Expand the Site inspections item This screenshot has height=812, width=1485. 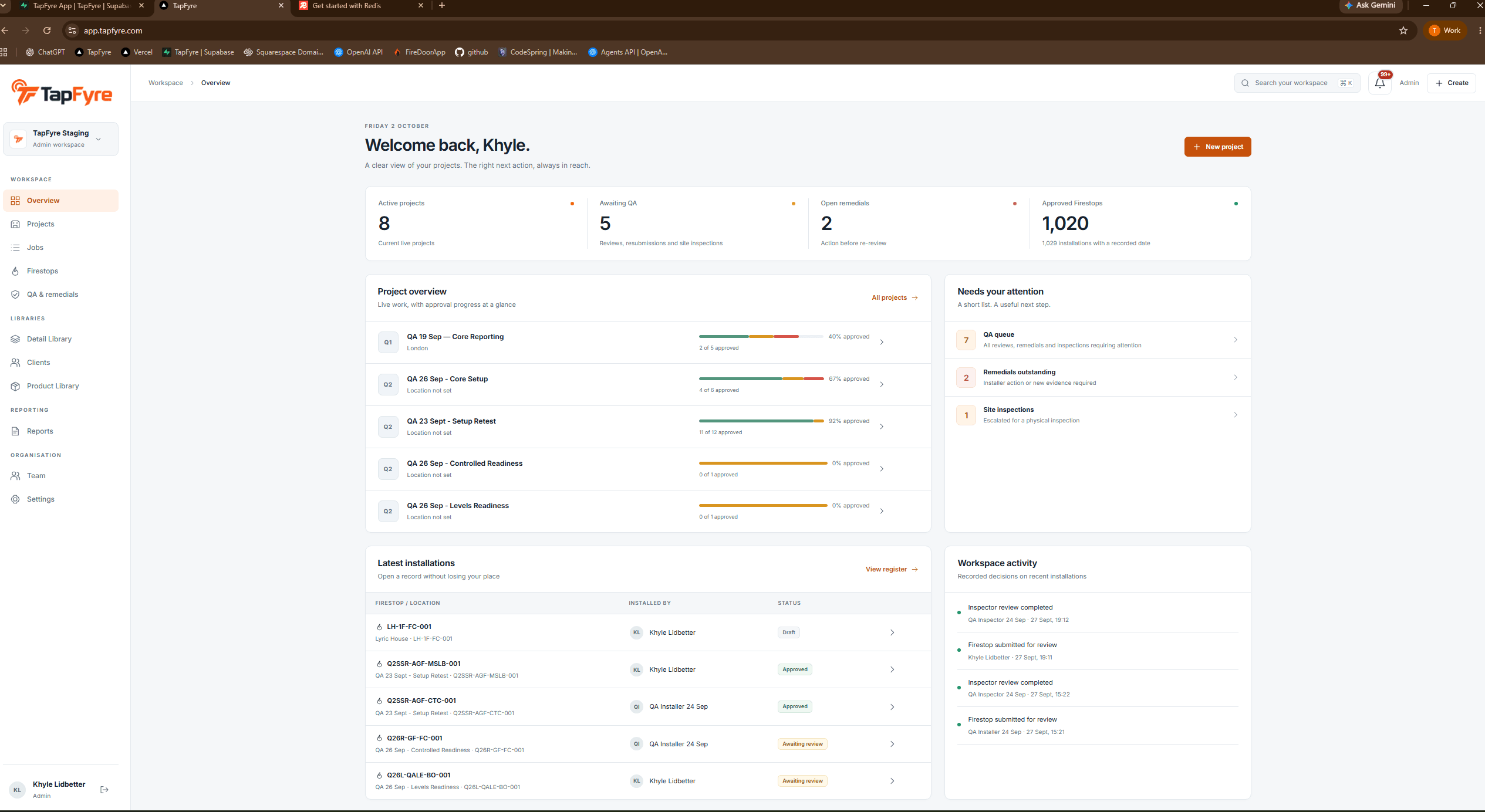(x=1098, y=415)
